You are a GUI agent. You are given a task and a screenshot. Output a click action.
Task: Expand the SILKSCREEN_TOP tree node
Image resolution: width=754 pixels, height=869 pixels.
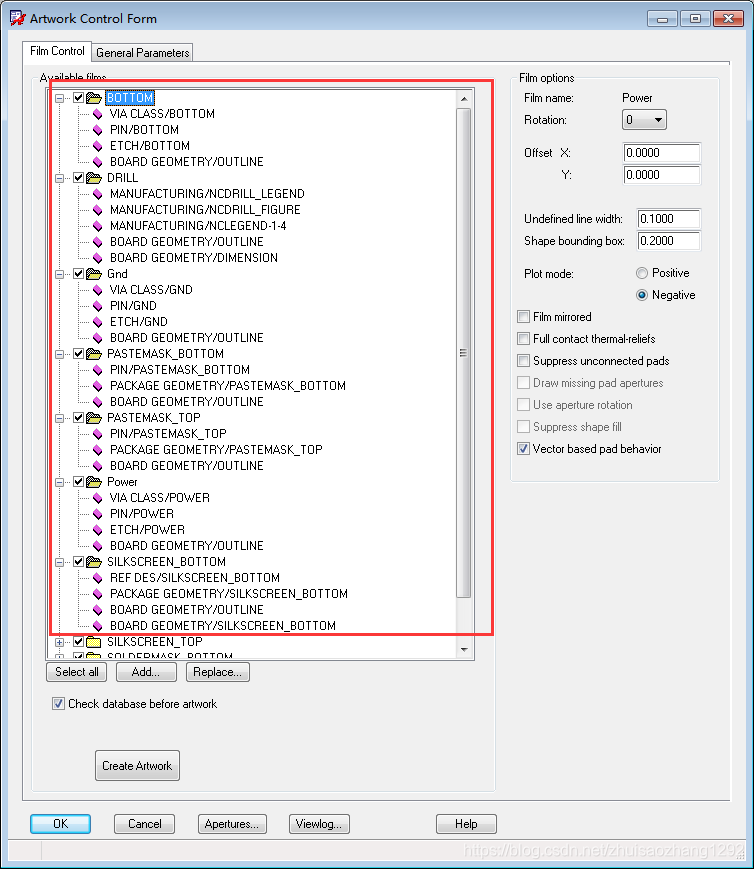pos(59,642)
